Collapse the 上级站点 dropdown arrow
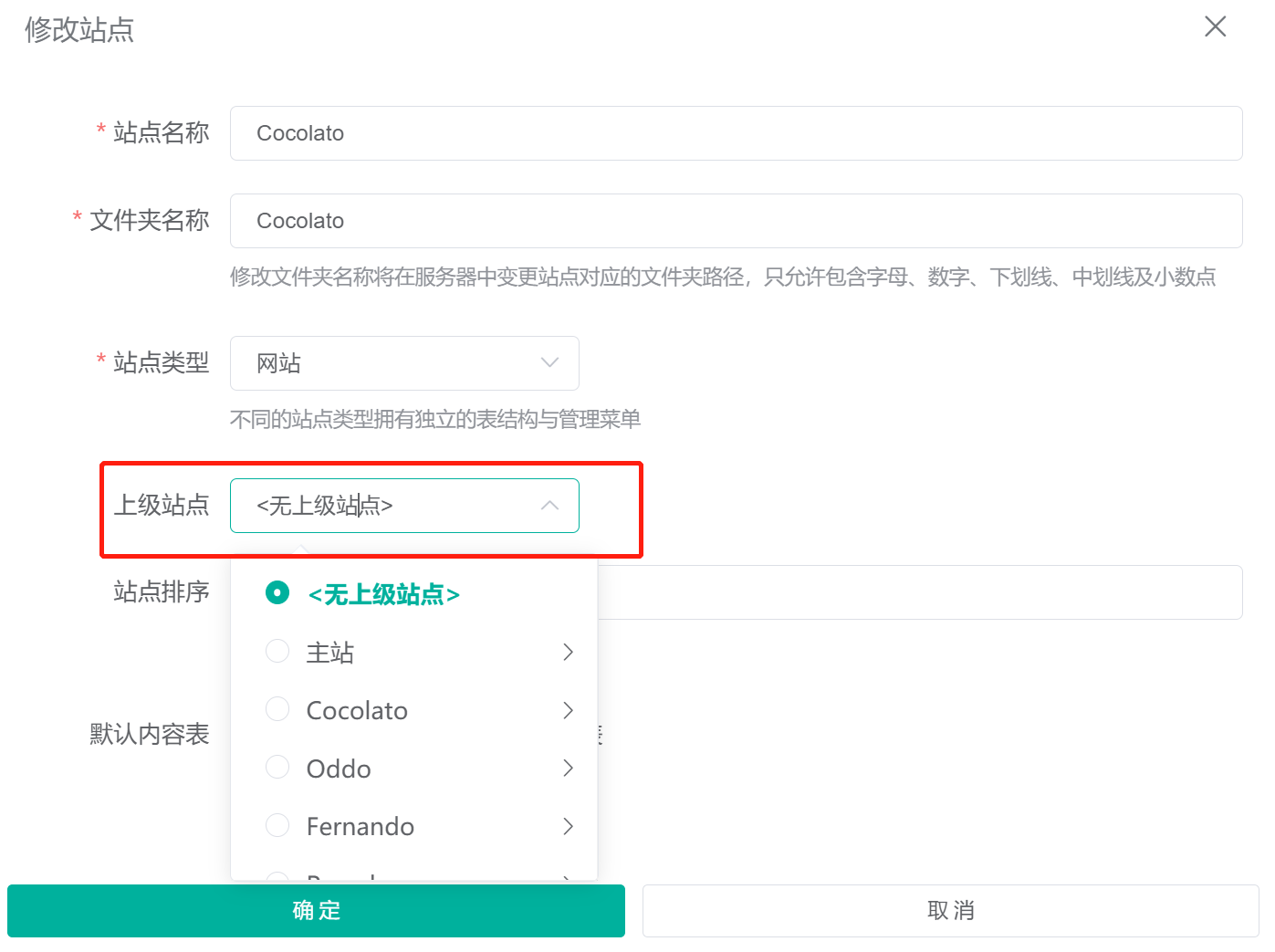This screenshot has width=1275, height=952. [x=549, y=505]
